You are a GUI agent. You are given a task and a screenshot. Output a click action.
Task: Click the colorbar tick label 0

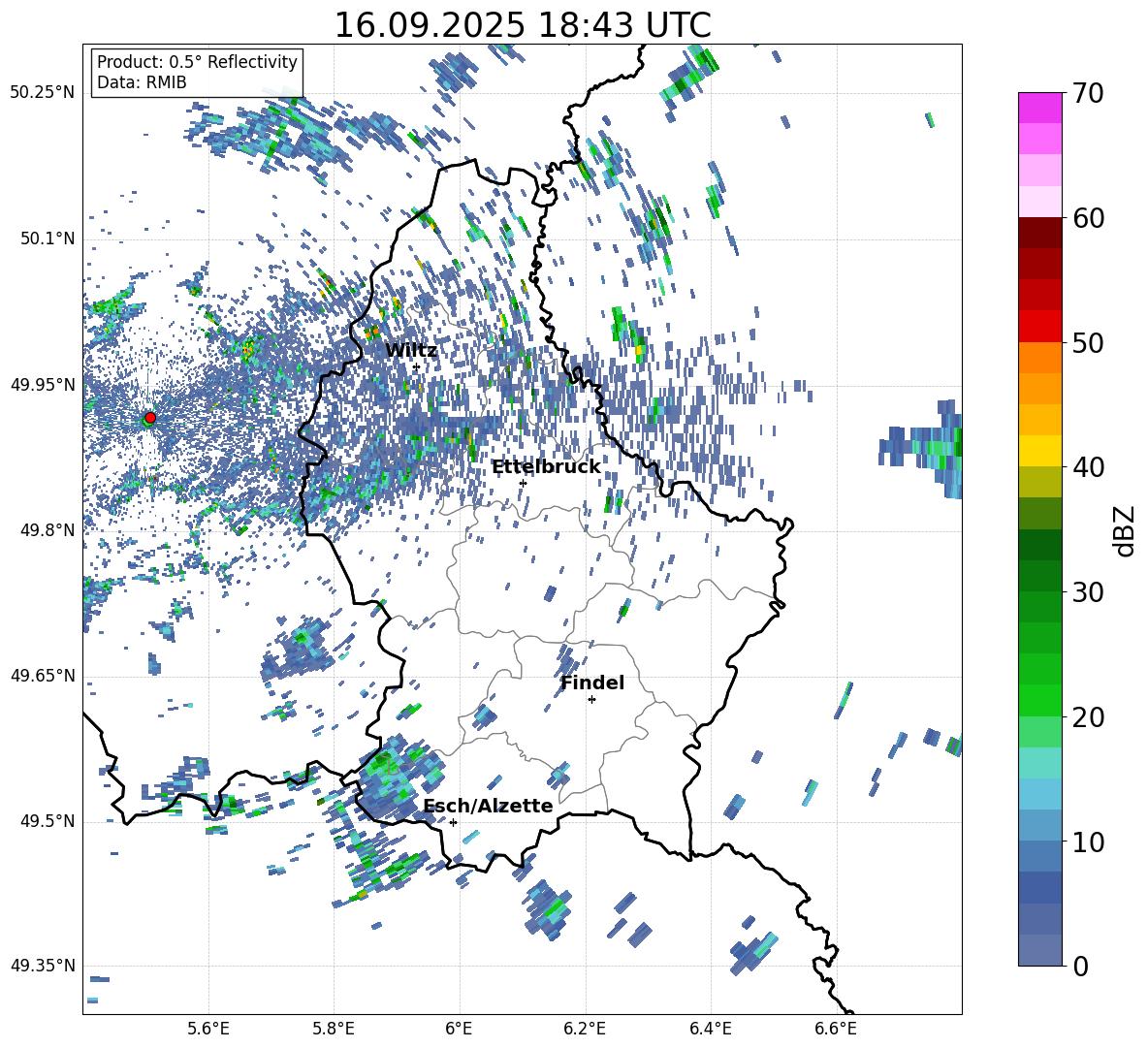1080,966
